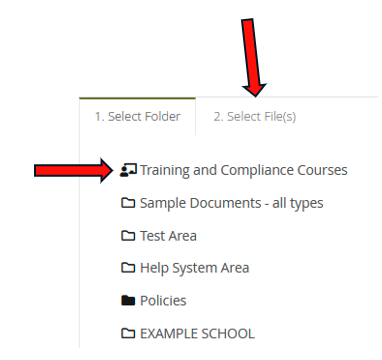Open the Select Folder tab
Screen dimensions: 382x360
137,117
